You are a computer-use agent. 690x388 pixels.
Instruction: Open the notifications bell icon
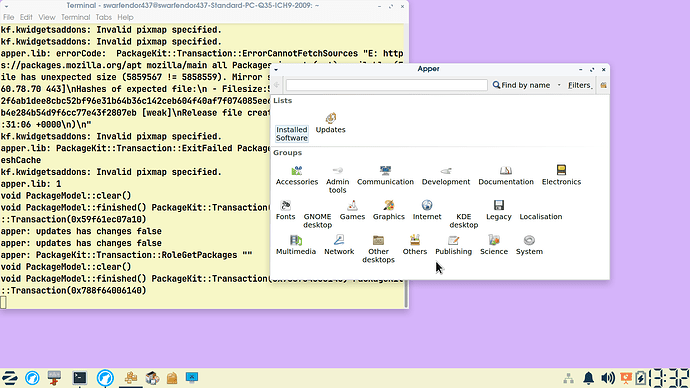588,378
